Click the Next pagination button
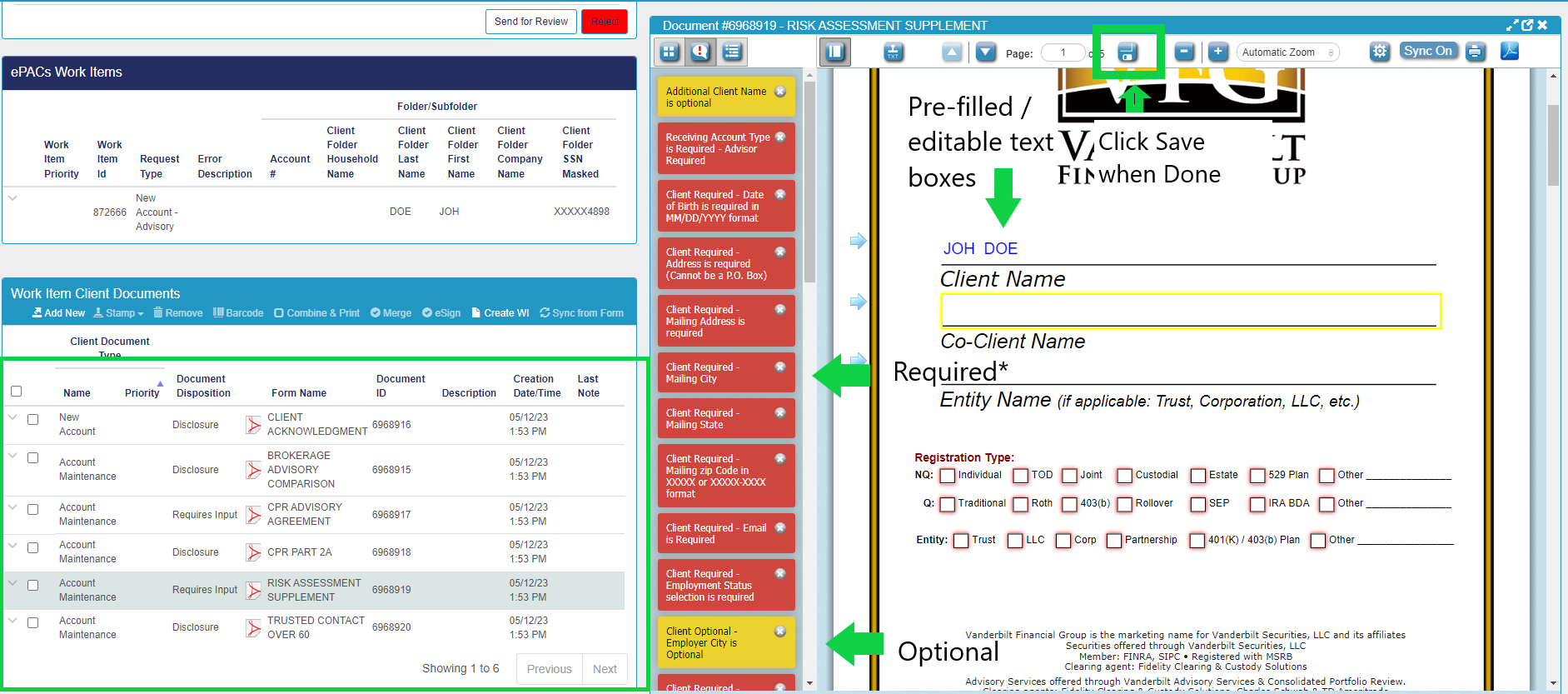This screenshot has height=694, width=1568. (x=605, y=669)
